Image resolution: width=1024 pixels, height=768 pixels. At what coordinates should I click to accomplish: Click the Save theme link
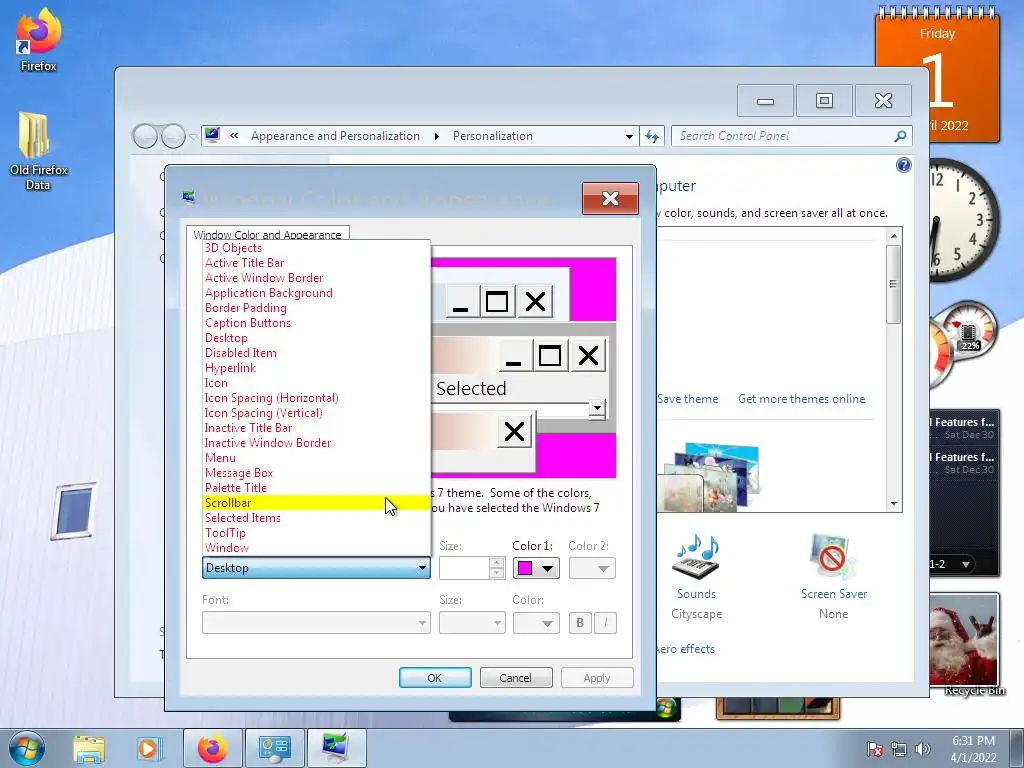coord(688,399)
